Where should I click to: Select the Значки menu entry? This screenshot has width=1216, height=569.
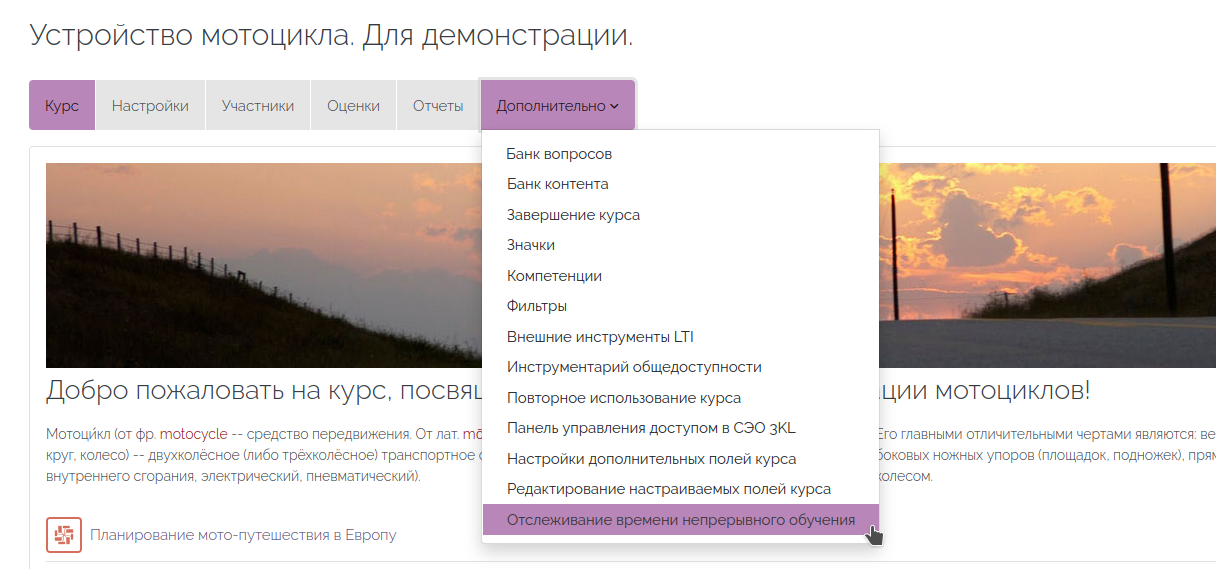pos(531,245)
